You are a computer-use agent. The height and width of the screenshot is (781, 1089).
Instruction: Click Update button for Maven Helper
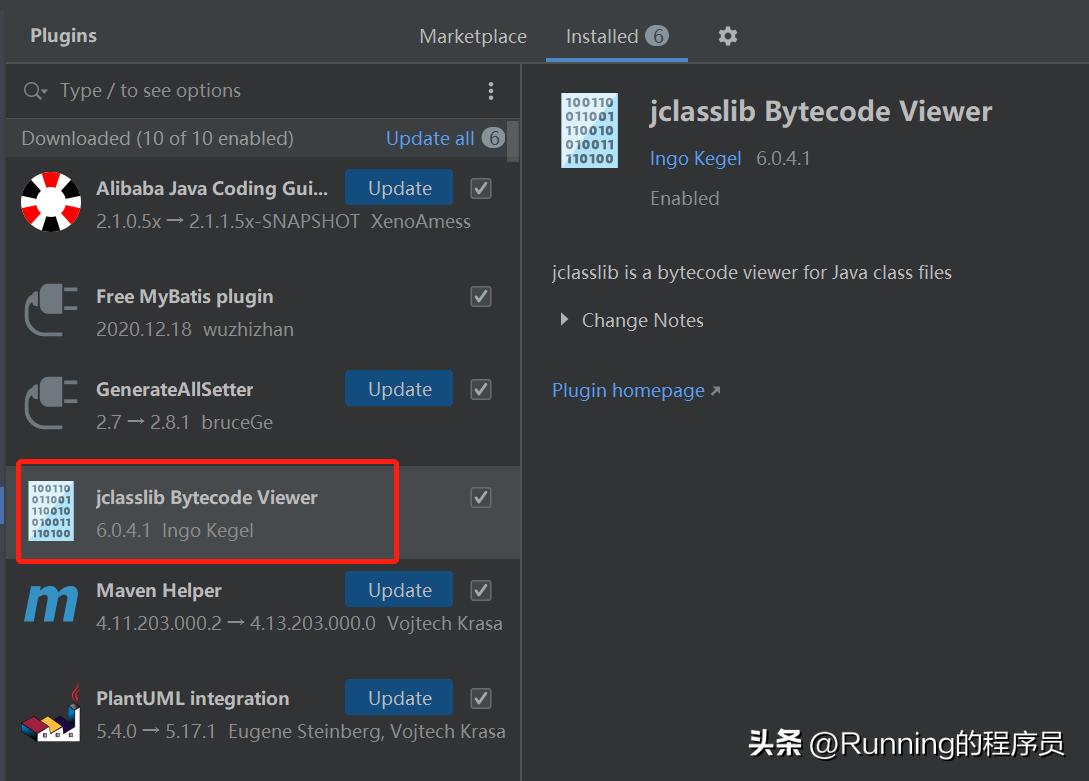pos(399,590)
